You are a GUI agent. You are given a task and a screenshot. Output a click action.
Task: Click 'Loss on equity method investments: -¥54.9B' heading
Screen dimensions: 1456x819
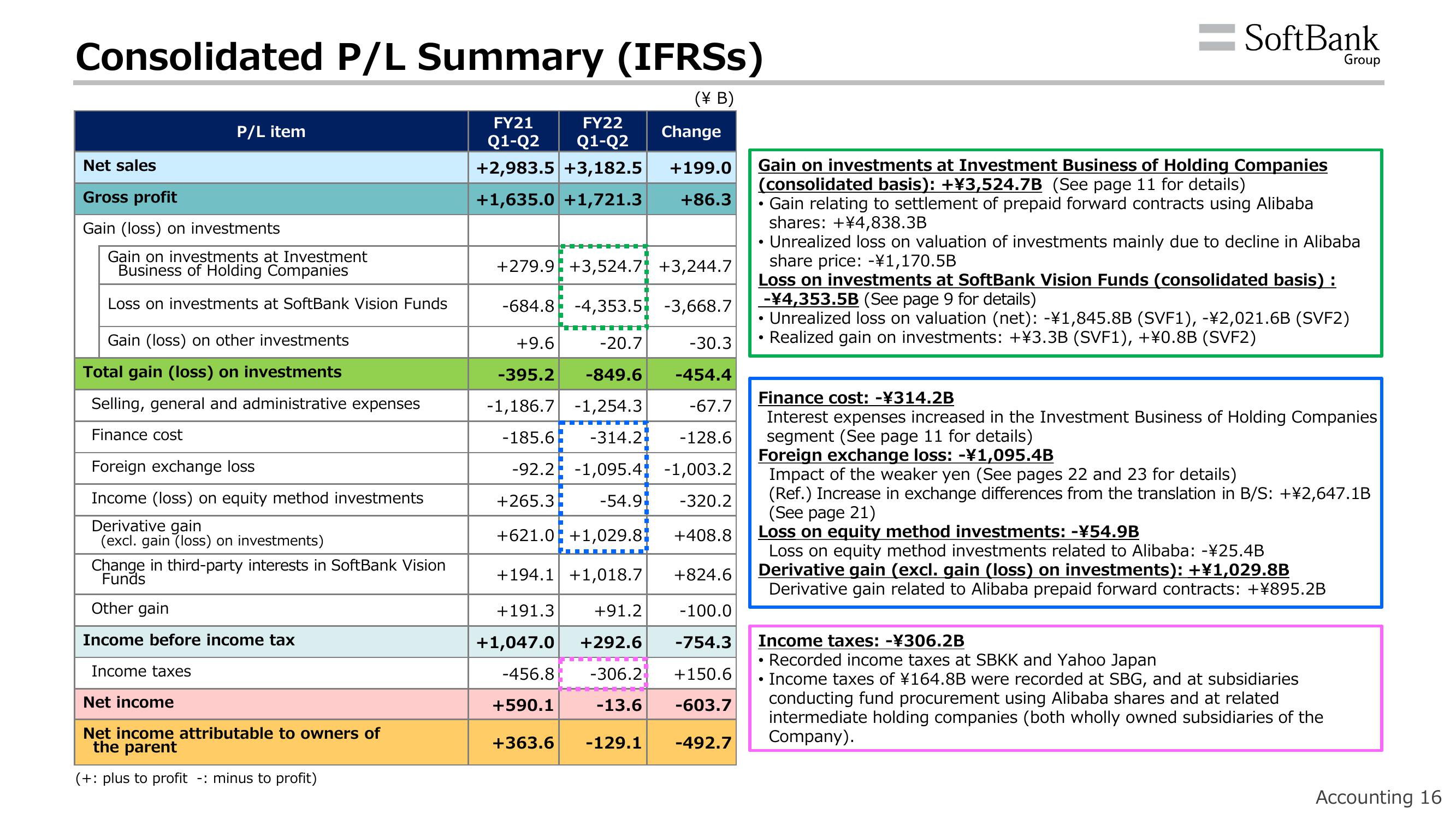pyautogui.click(x=949, y=532)
